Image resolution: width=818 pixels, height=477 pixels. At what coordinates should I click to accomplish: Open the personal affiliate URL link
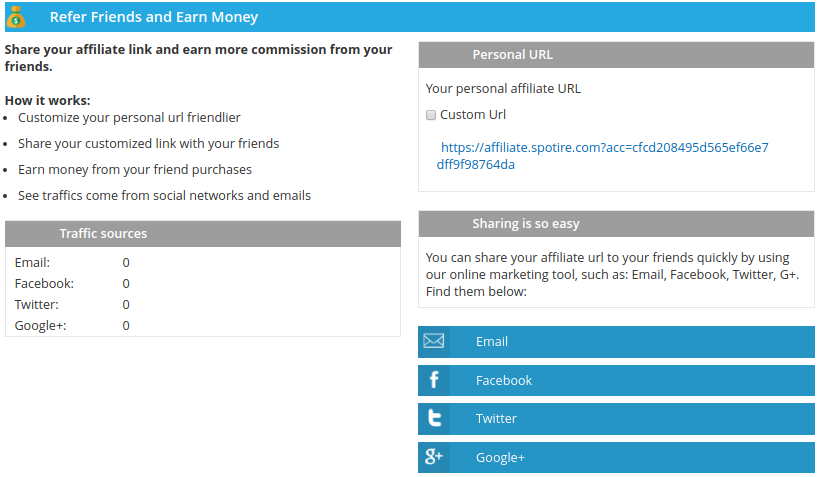(x=603, y=156)
